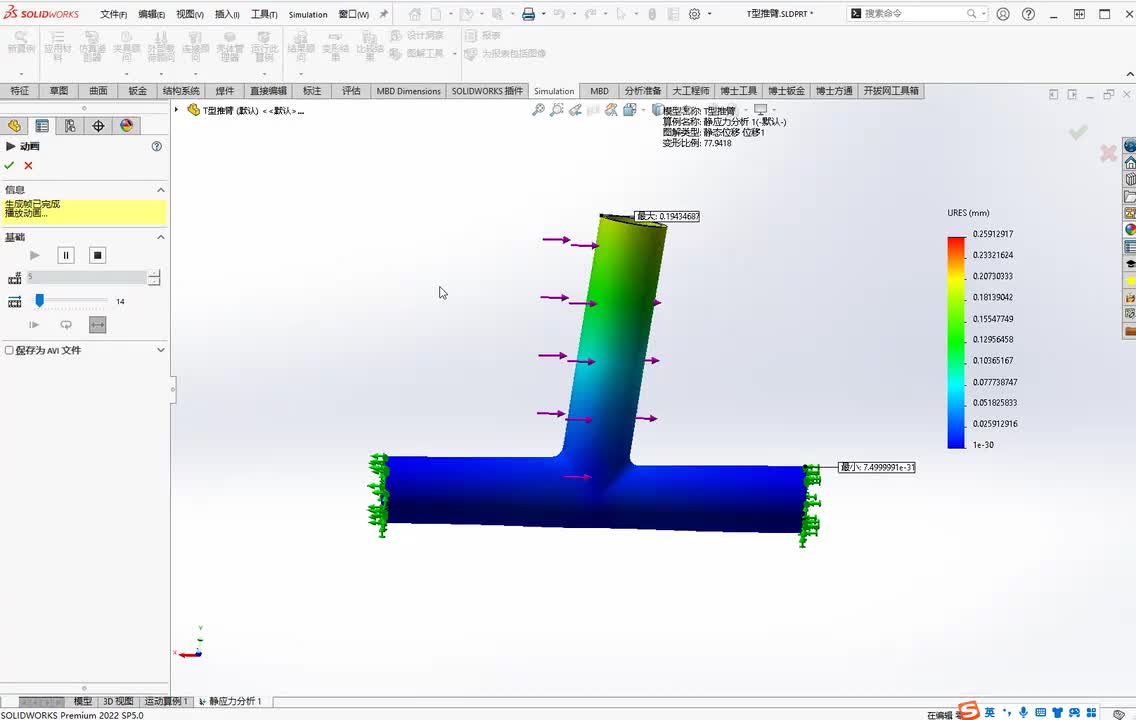Open the search box dropdown arrow
Viewport: 1136px width, 720px height.
984,14
